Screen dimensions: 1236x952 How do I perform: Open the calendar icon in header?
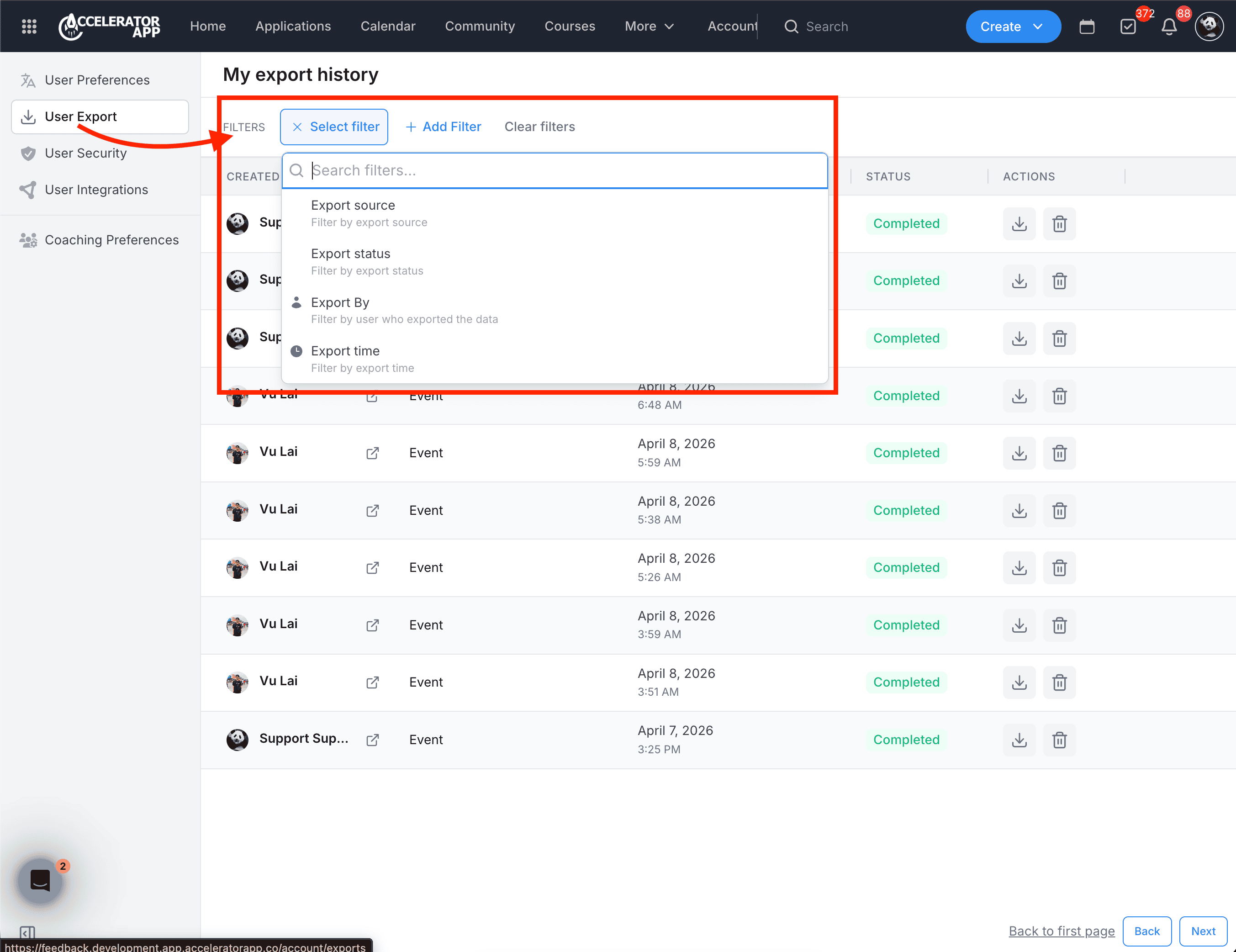pos(1087,26)
